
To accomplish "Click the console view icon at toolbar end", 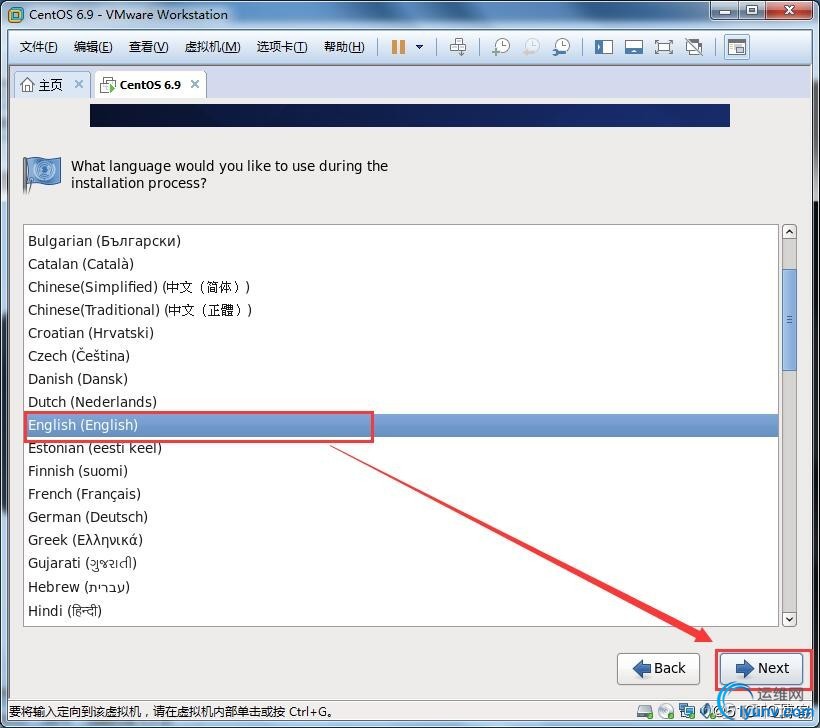I will point(737,47).
